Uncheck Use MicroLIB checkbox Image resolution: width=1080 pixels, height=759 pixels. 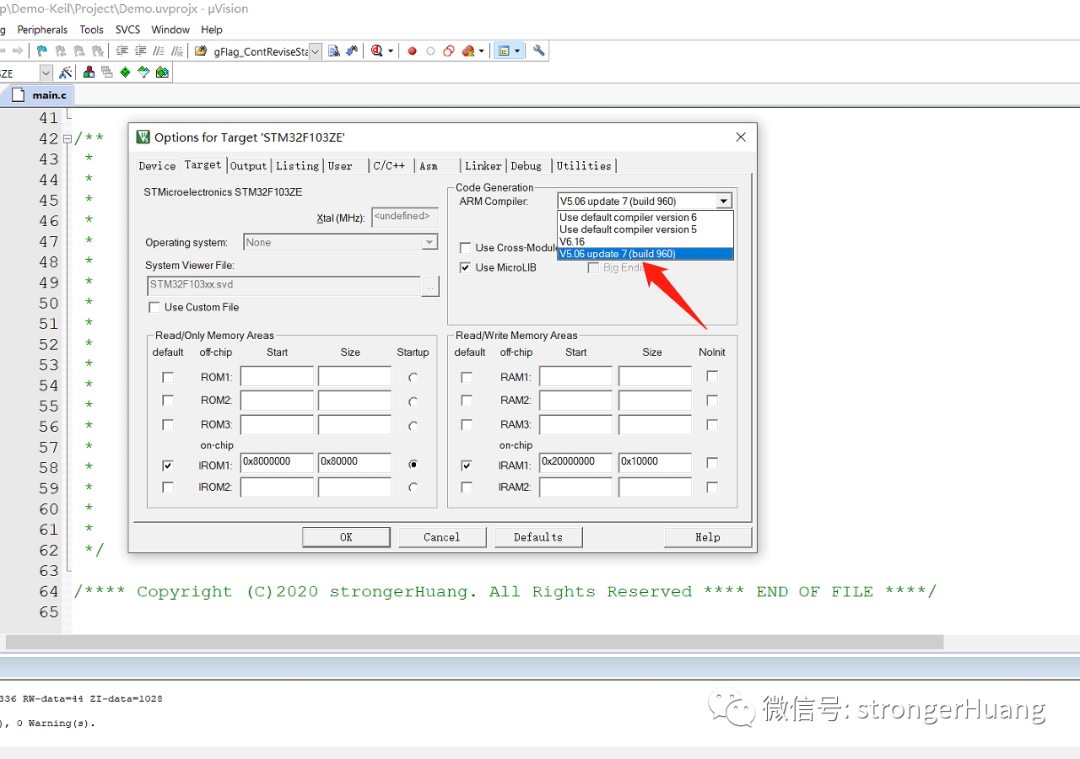click(x=466, y=267)
